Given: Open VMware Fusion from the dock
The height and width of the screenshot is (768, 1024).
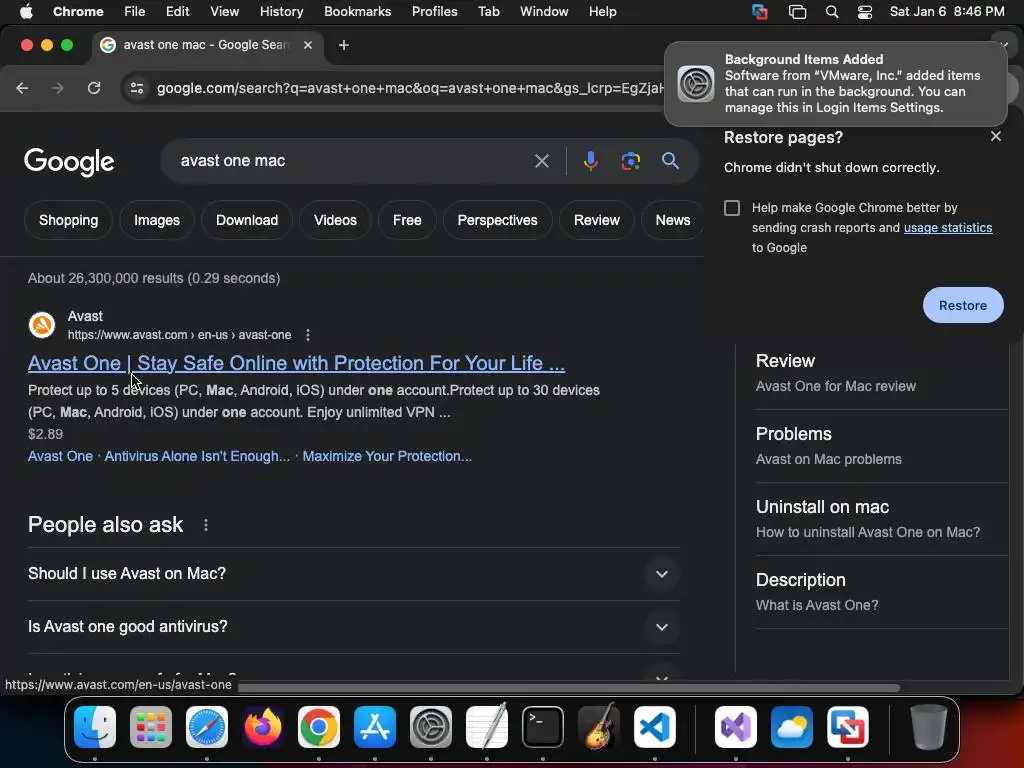Looking at the screenshot, I should click(848, 727).
